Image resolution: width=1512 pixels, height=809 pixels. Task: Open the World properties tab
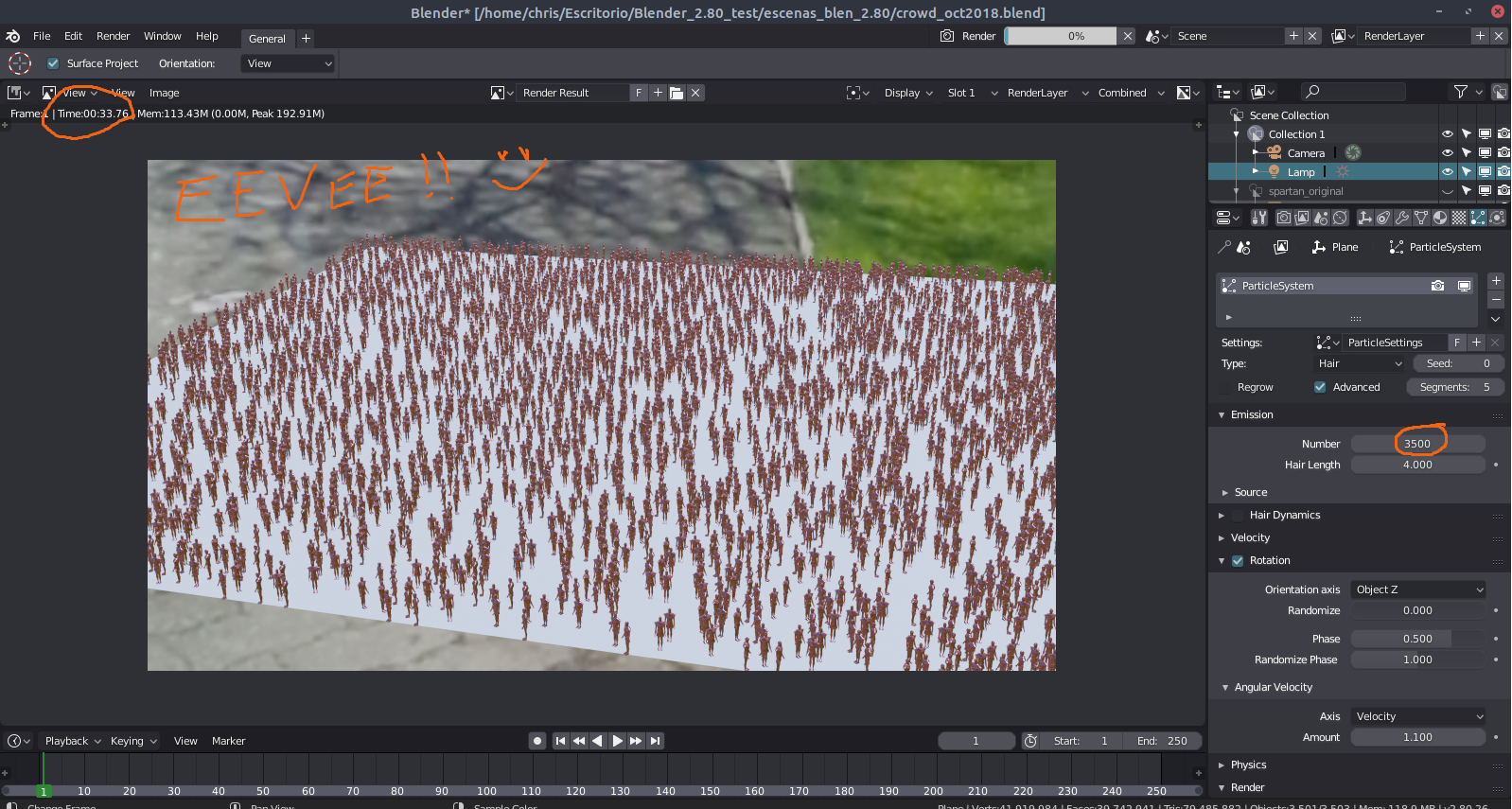click(x=1341, y=218)
